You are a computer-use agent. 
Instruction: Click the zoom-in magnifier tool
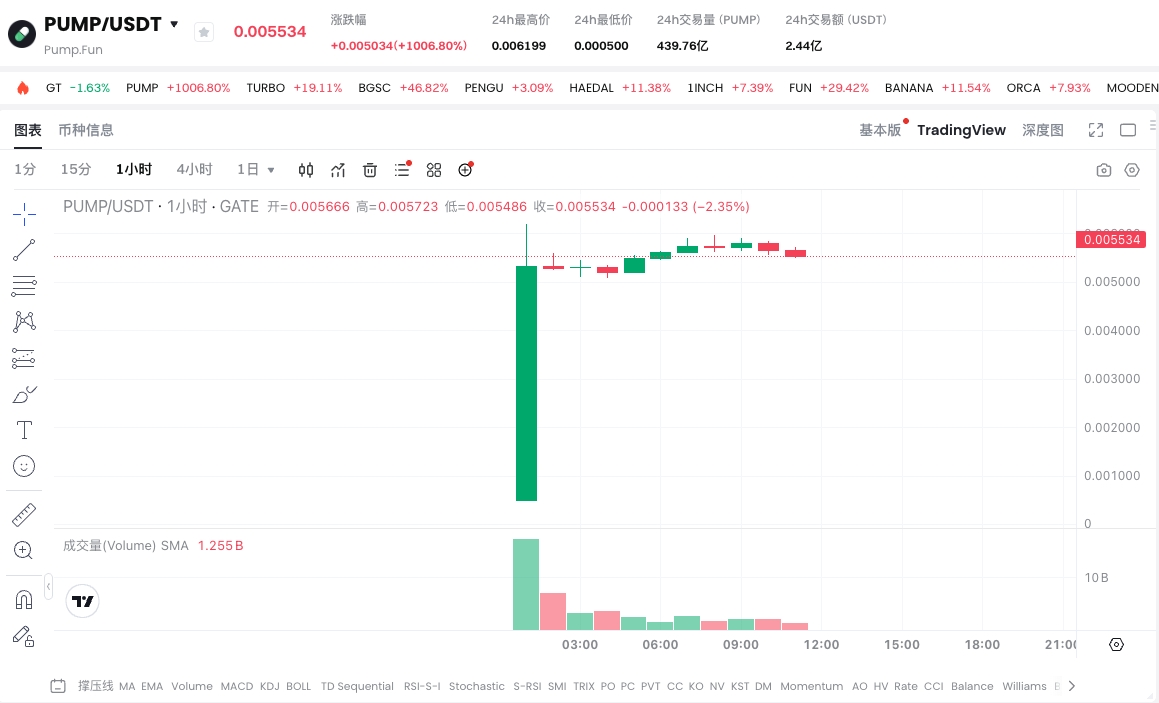coord(24,550)
